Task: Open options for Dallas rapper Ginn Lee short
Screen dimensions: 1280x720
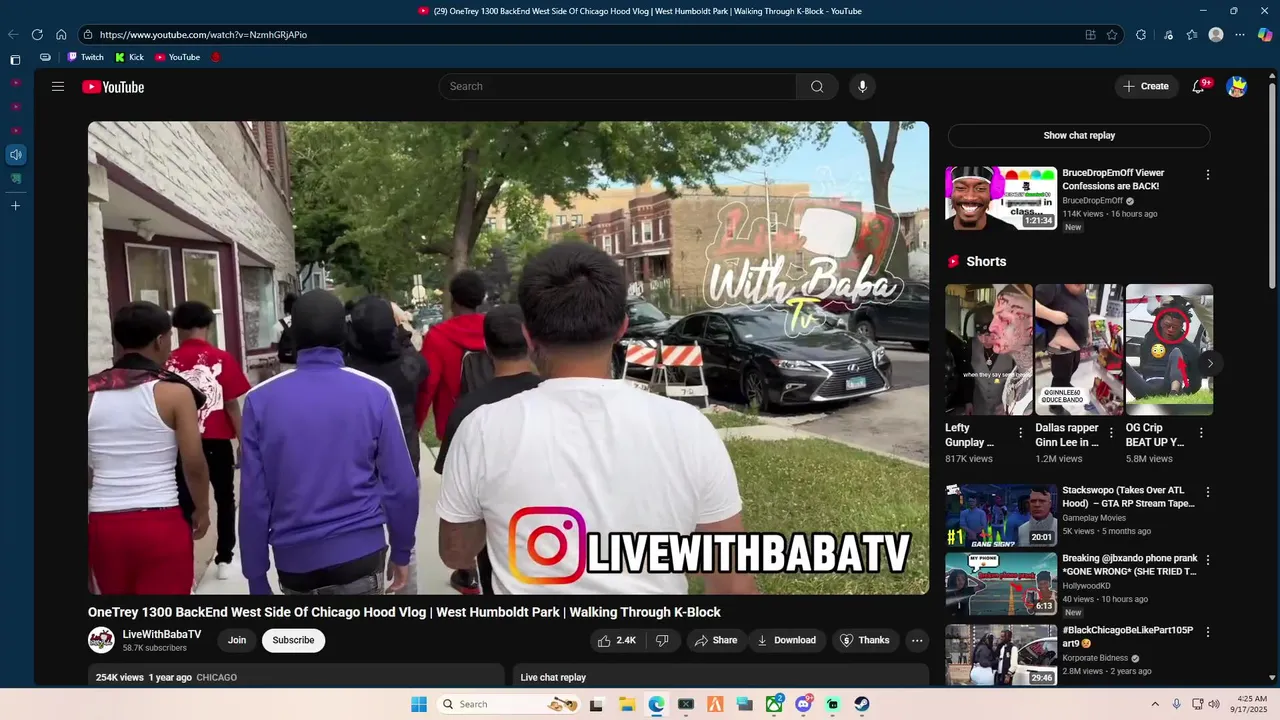Action: click(1111, 433)
